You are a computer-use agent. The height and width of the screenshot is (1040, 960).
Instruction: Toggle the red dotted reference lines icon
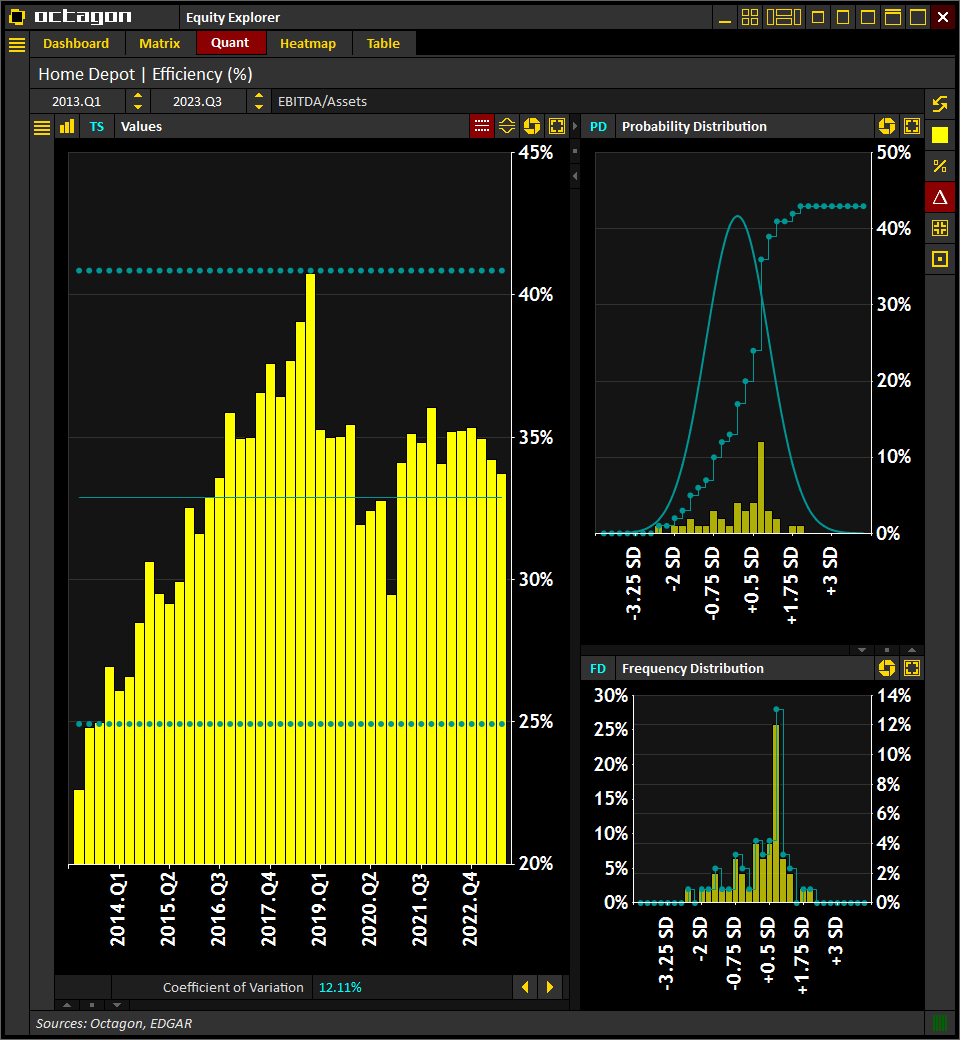(x=482, y=126)
